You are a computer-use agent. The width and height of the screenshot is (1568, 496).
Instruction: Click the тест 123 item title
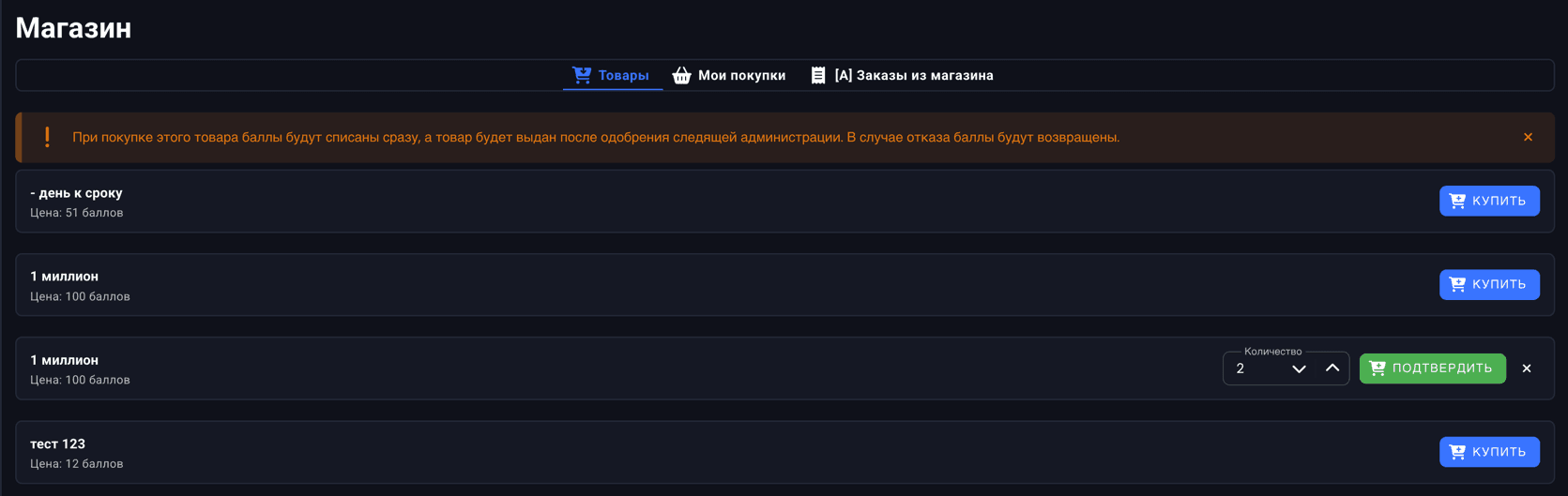coord(57,443)
